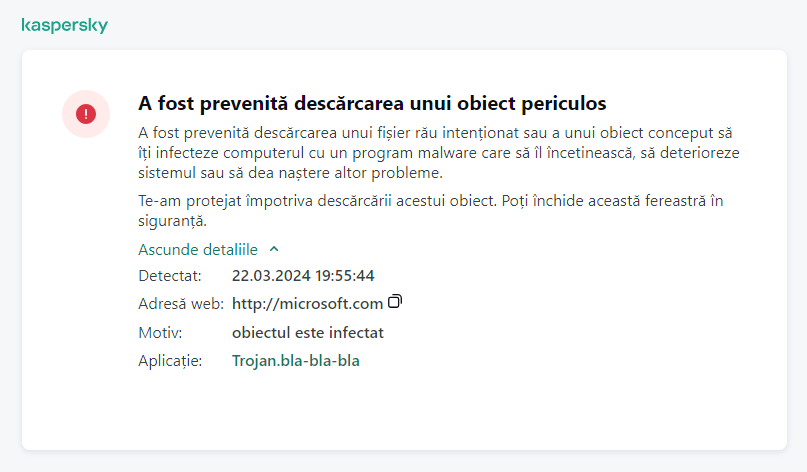Collapse details using the chevron arrow
Viewport: 807px width, 472px height.
point(275,250)
